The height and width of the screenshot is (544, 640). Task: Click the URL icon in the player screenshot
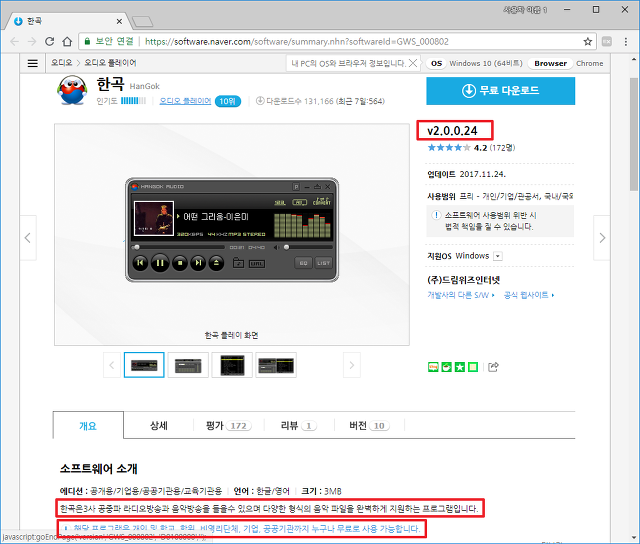click(x=257, y=264)
